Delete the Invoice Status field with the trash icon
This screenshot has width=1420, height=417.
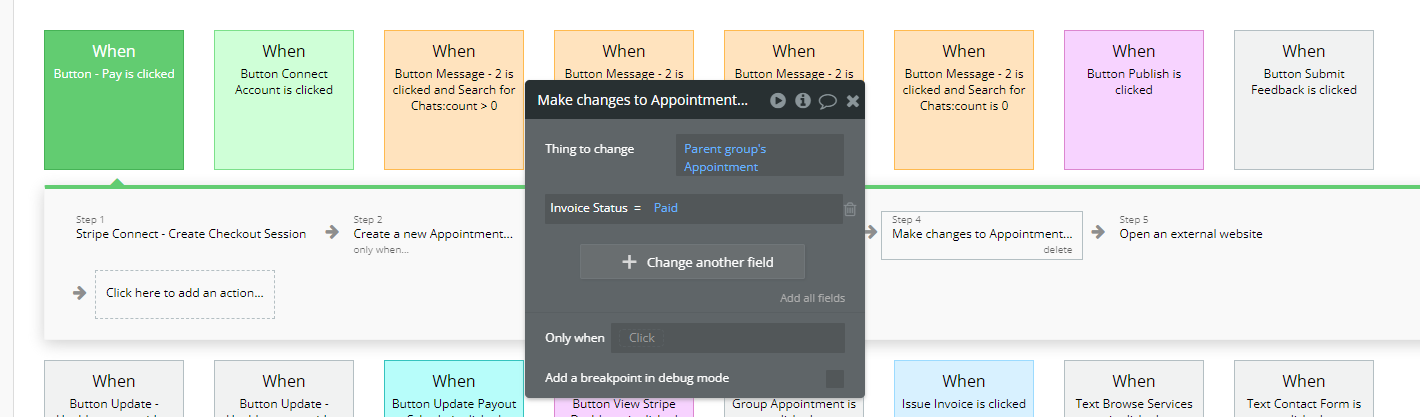pyautogui.click(x=850, y=209)
